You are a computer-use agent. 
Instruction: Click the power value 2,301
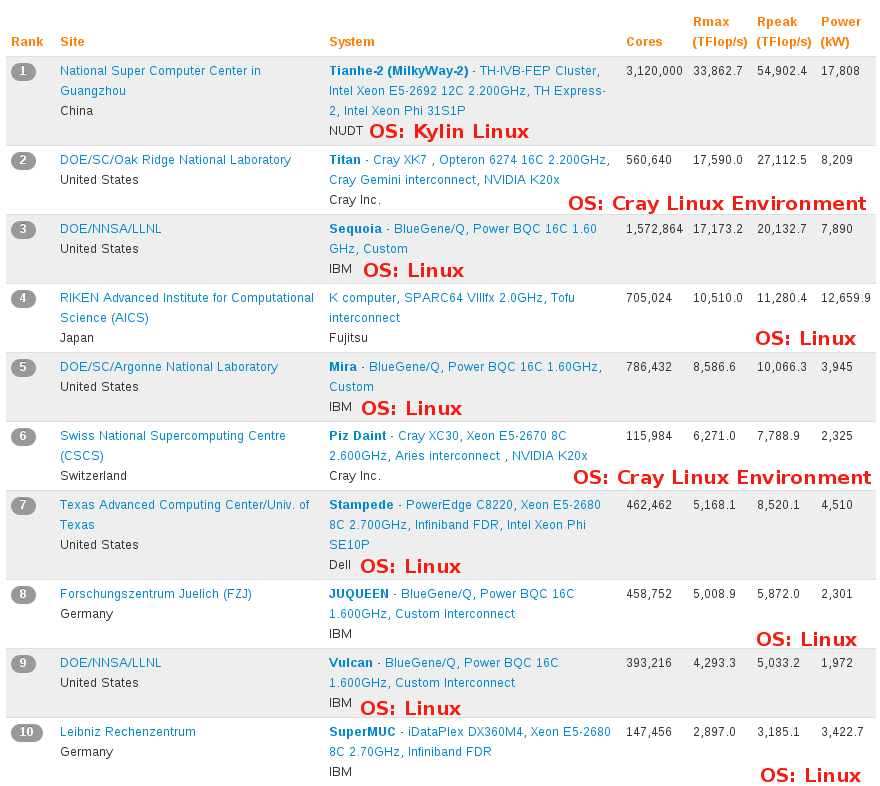click(837, 595)
